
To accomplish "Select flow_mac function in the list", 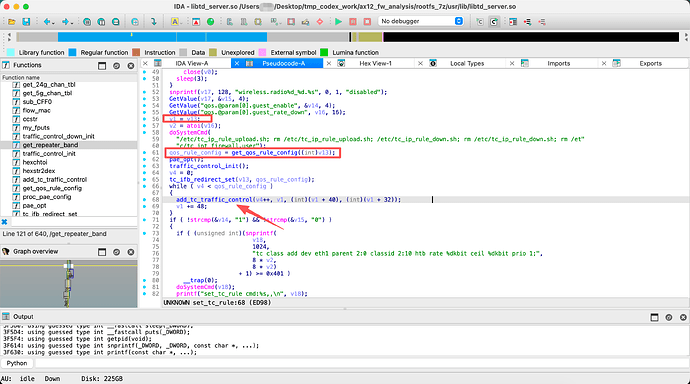I will tap(37, 110).
